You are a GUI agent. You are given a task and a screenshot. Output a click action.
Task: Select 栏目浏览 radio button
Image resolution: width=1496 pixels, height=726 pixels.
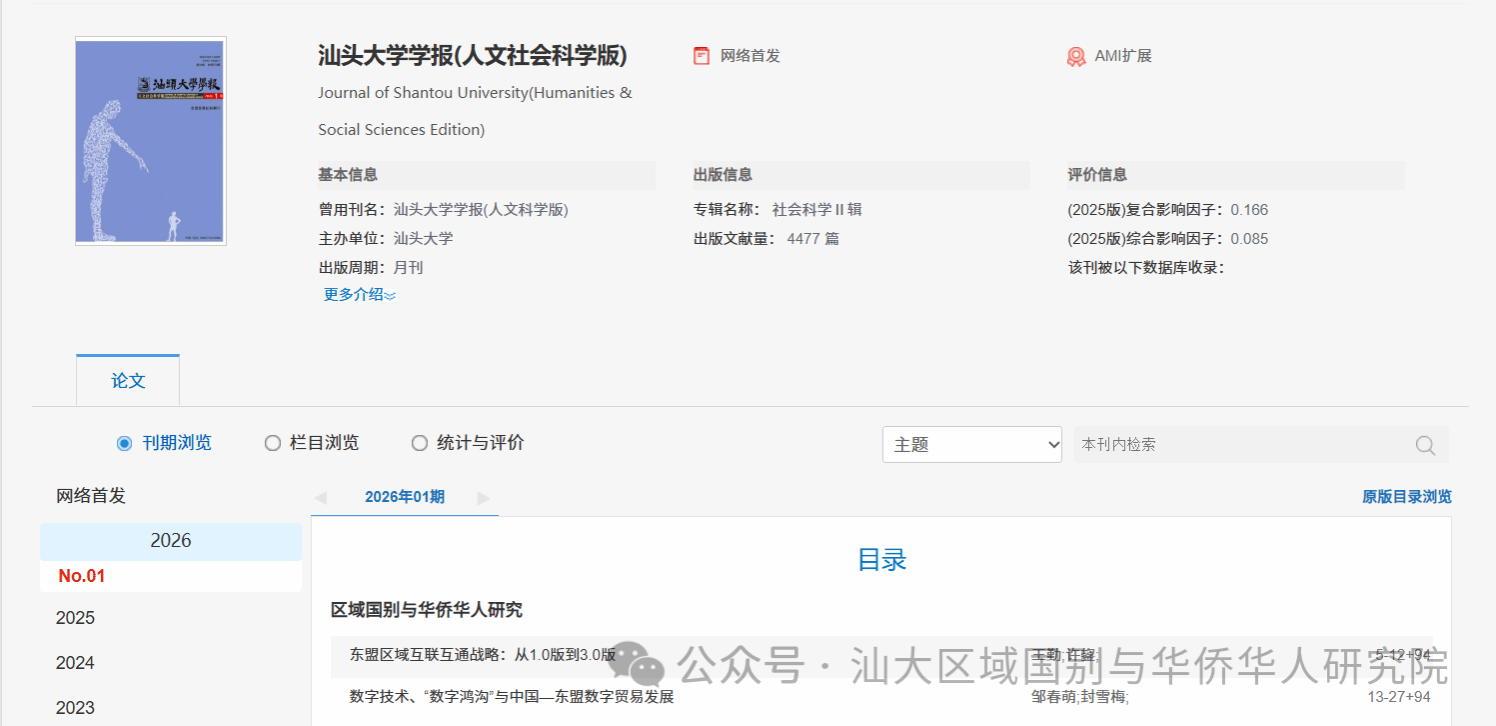point(272,443)
